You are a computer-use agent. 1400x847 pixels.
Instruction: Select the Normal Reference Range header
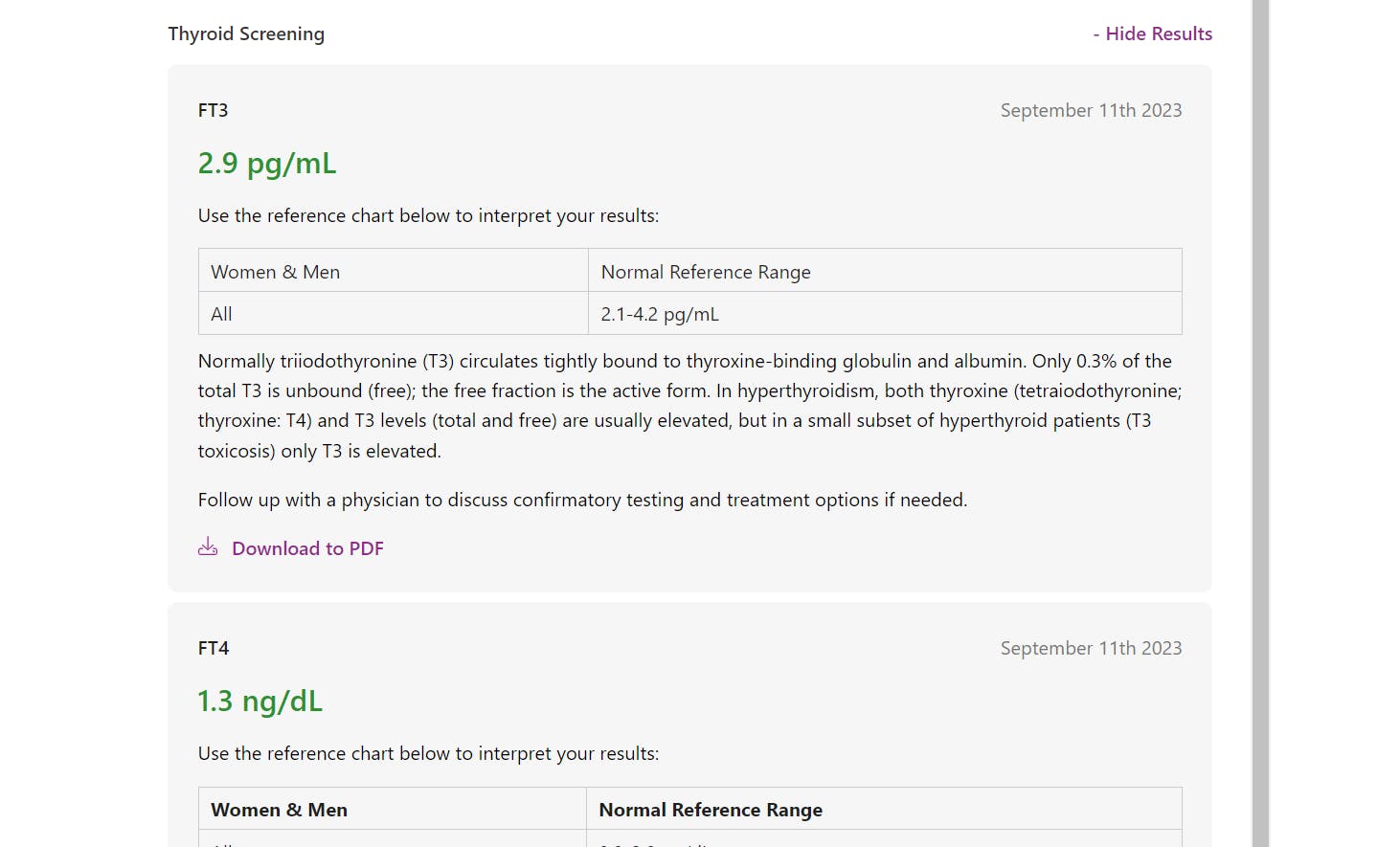(x=705, y=272)
